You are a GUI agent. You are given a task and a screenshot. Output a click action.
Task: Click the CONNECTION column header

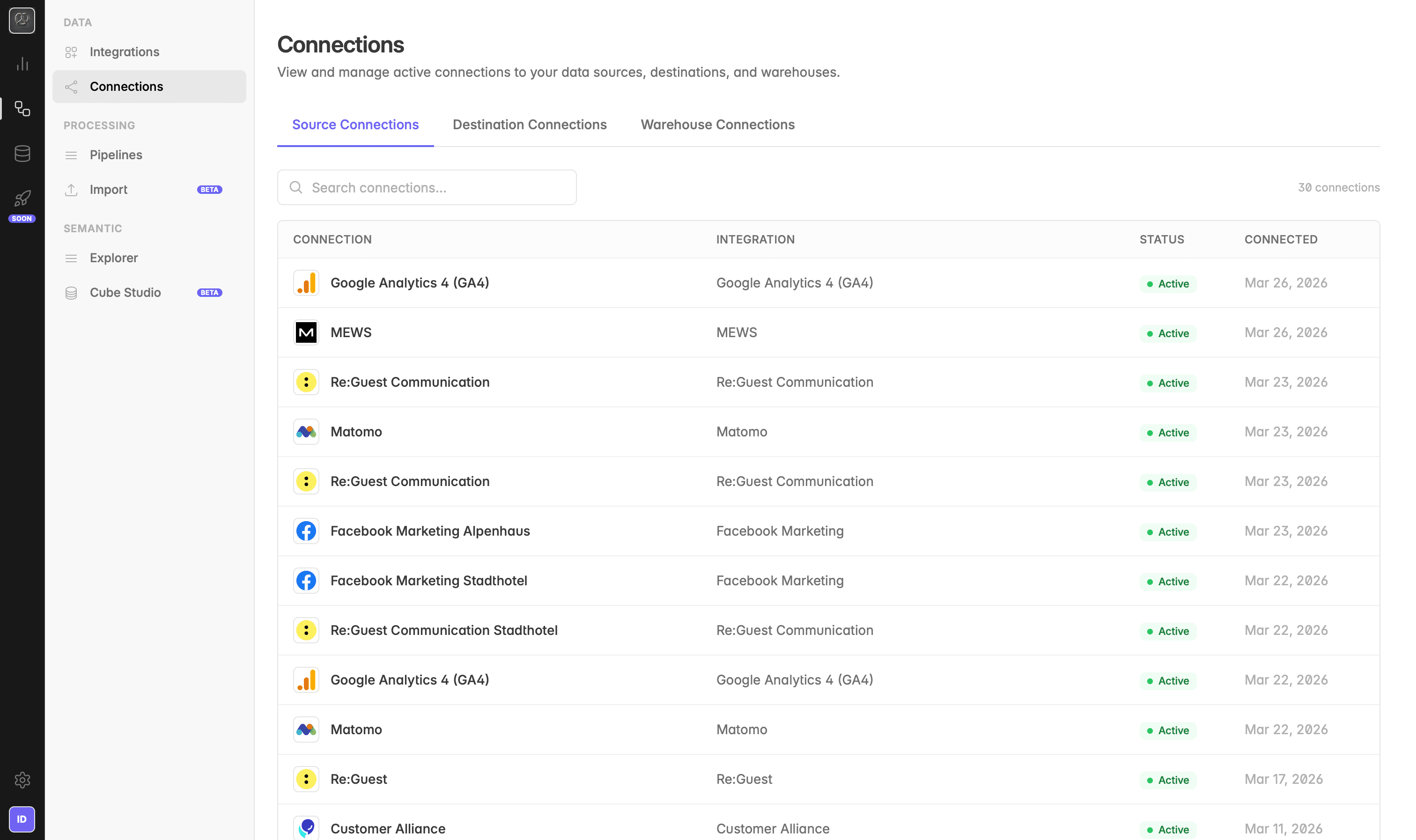pyautogui.click(x=332, y=239)
